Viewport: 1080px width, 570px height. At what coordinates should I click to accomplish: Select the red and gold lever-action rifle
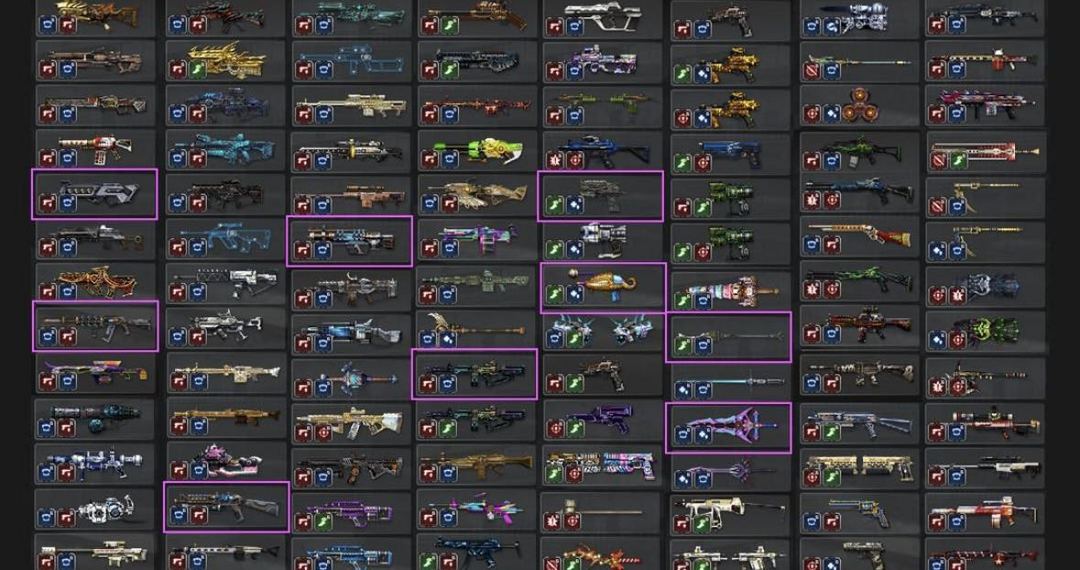pyautogui.click(x=859, y=235)
